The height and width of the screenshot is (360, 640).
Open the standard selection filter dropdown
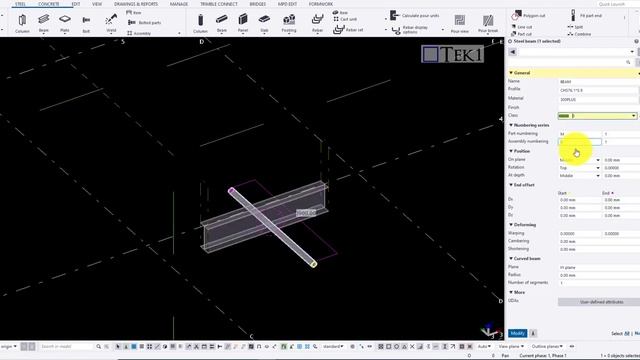333,347
